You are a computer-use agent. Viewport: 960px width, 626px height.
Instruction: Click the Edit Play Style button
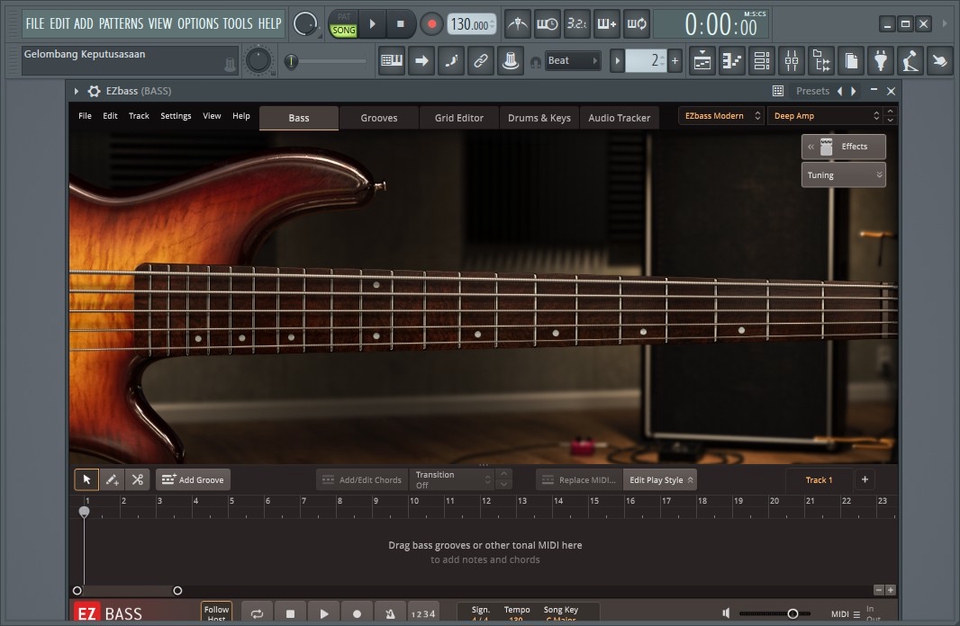[659, 479]
